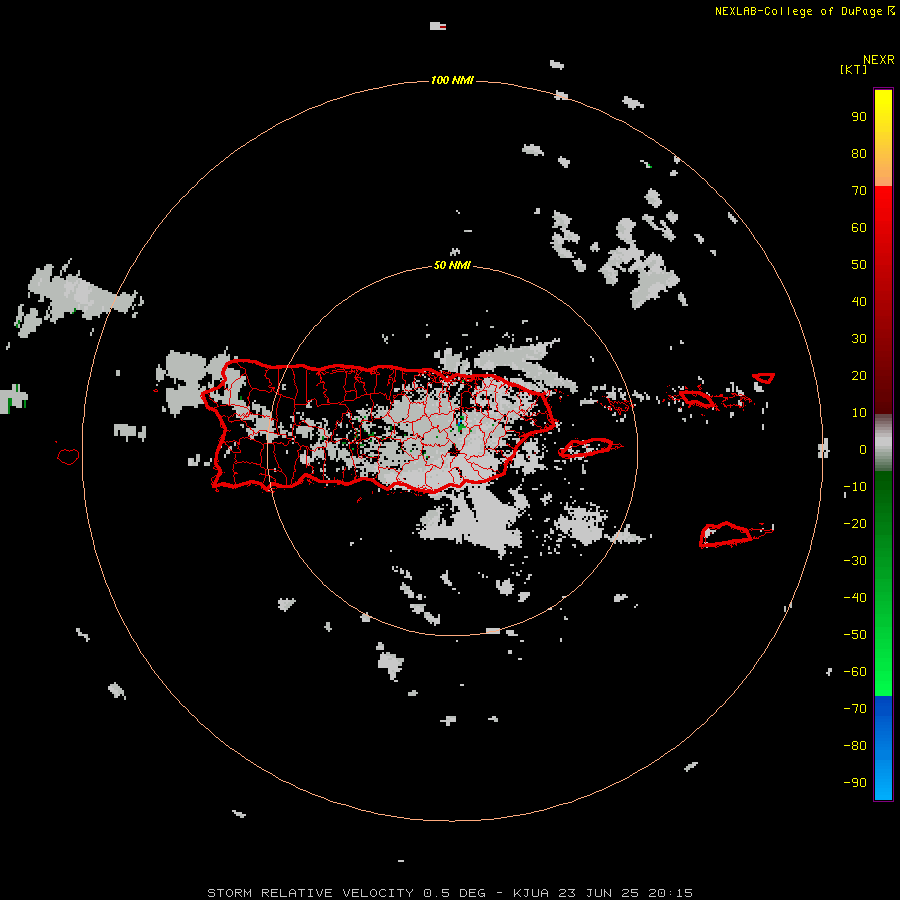900x900 pixels.
Task: Click the -50 value on the velocity scale
Action: point(855,635)
